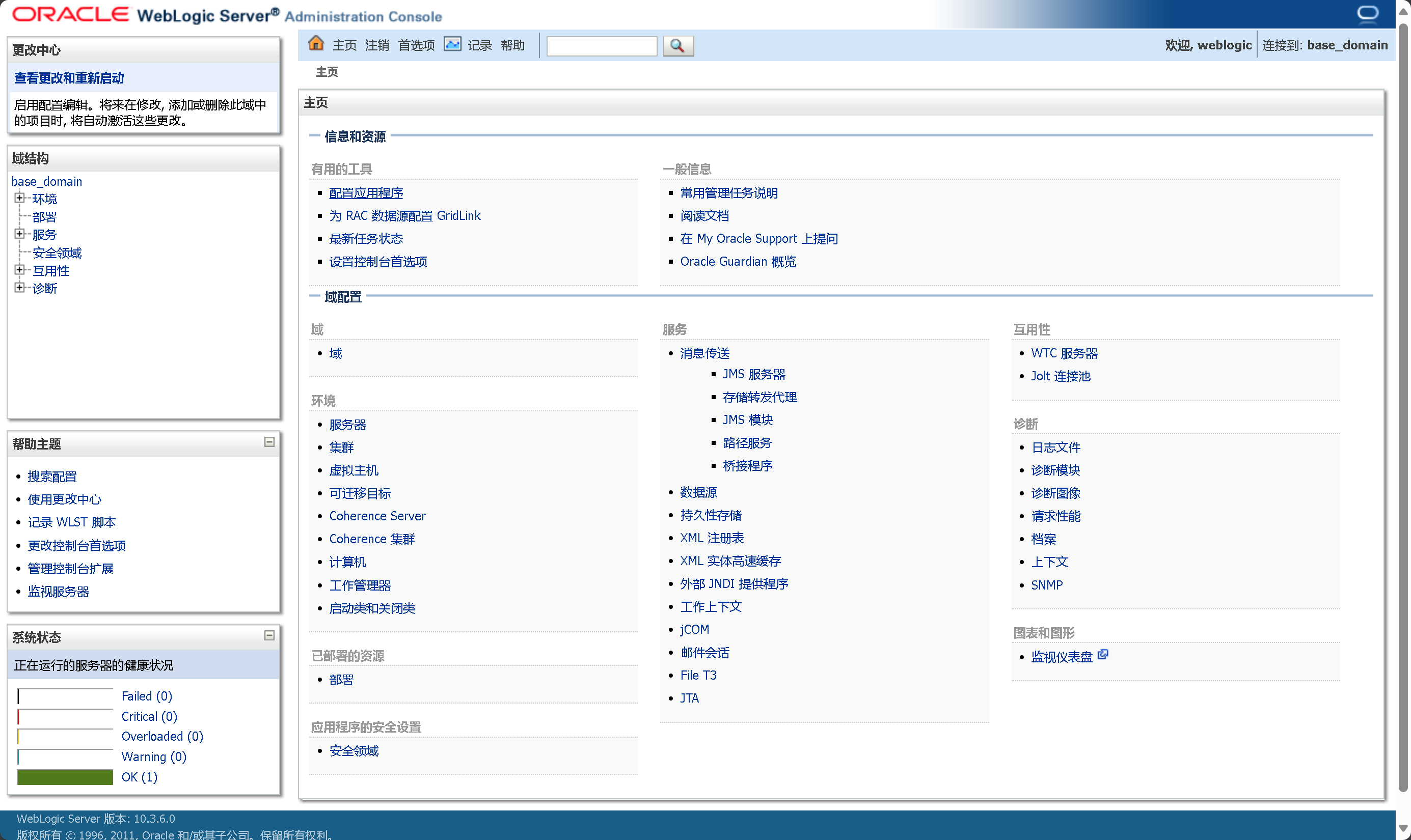Expand the 诊断 tree node
The height and width of the screenshot is (840, 1411).
point(19,288)
